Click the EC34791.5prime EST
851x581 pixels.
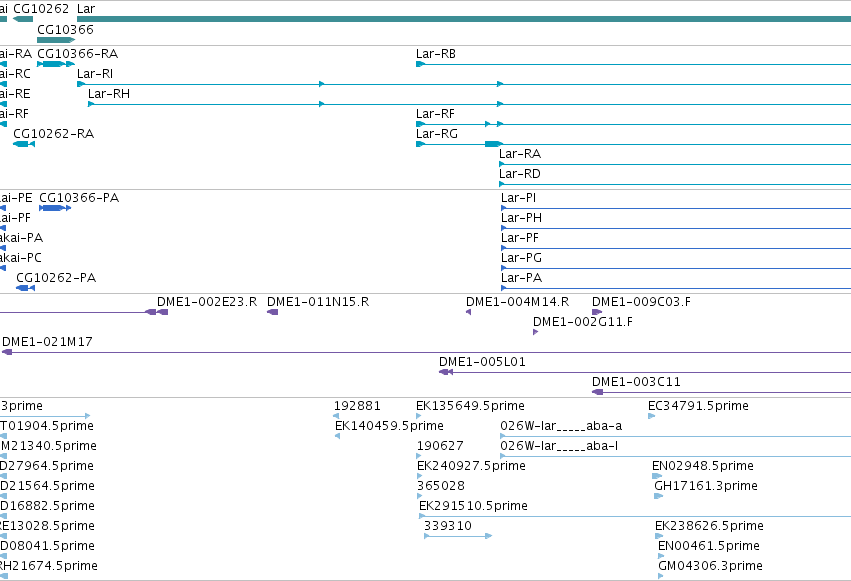[651, 416]
